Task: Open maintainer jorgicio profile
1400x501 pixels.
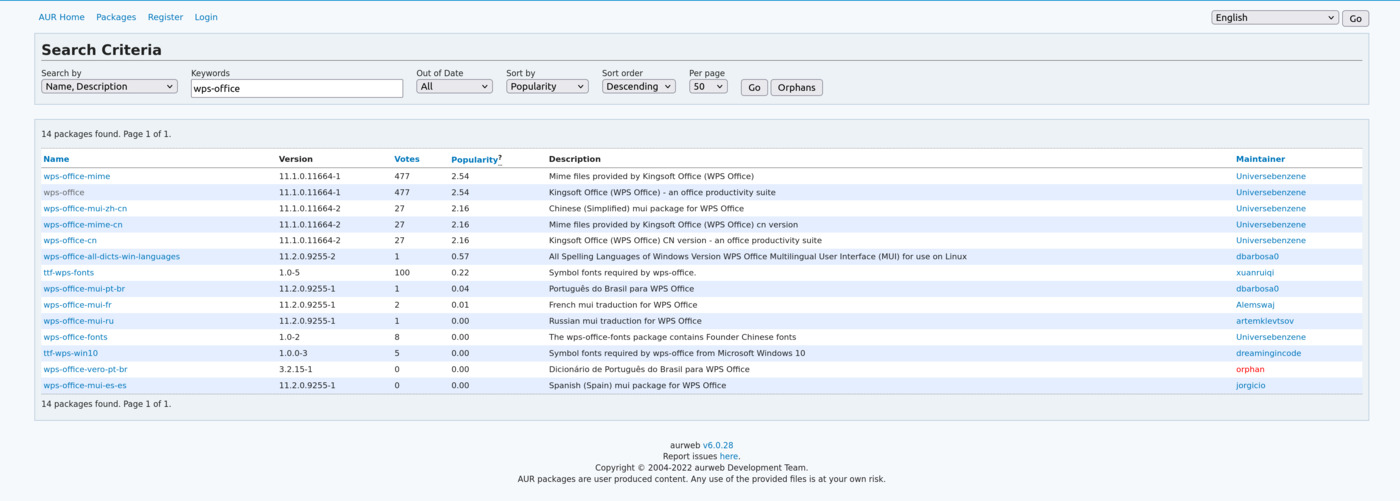Action: click(1250, 385)
